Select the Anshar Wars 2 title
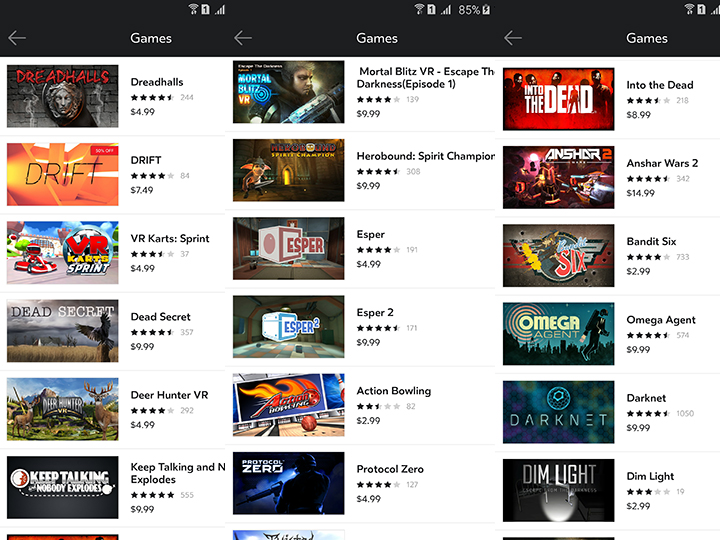720x540 pixels. [x=662, y=163]
